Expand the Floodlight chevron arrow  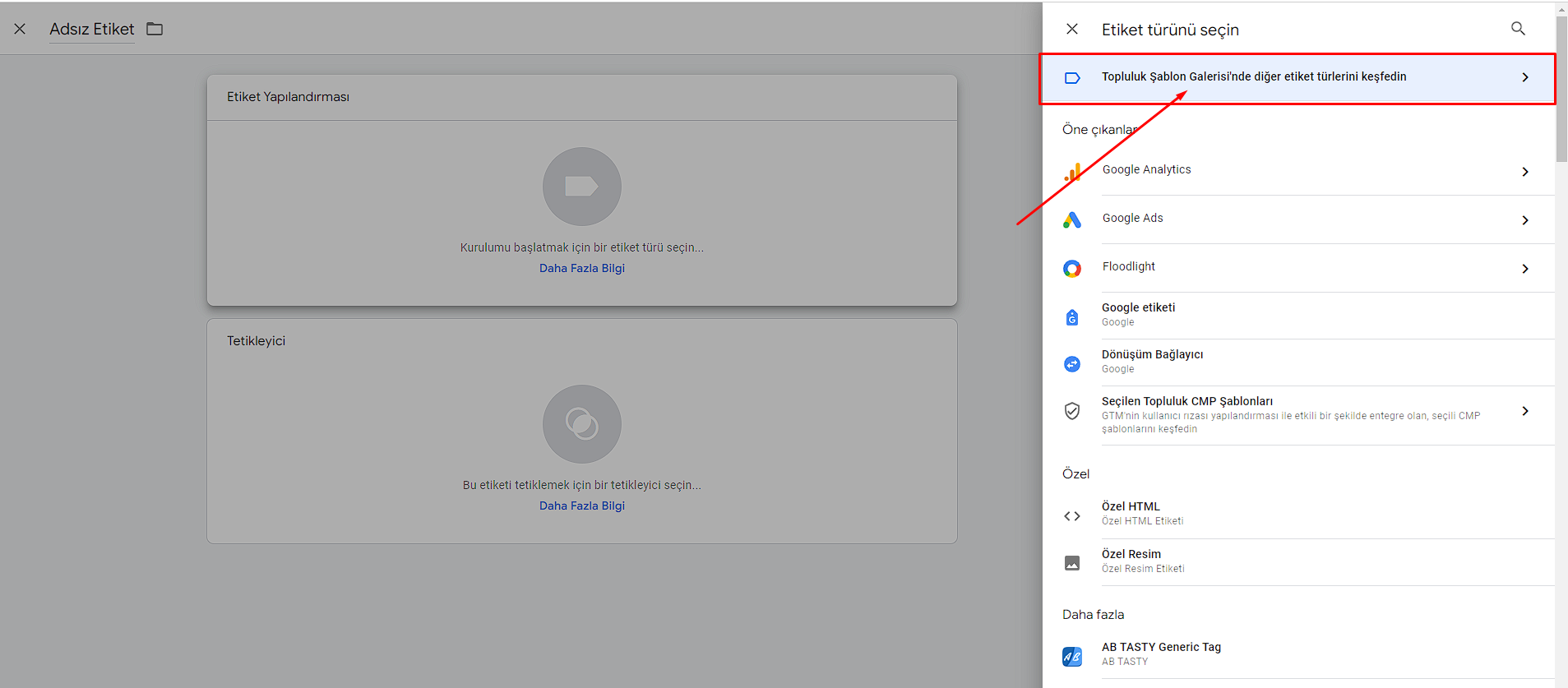tap(1525, 269)
